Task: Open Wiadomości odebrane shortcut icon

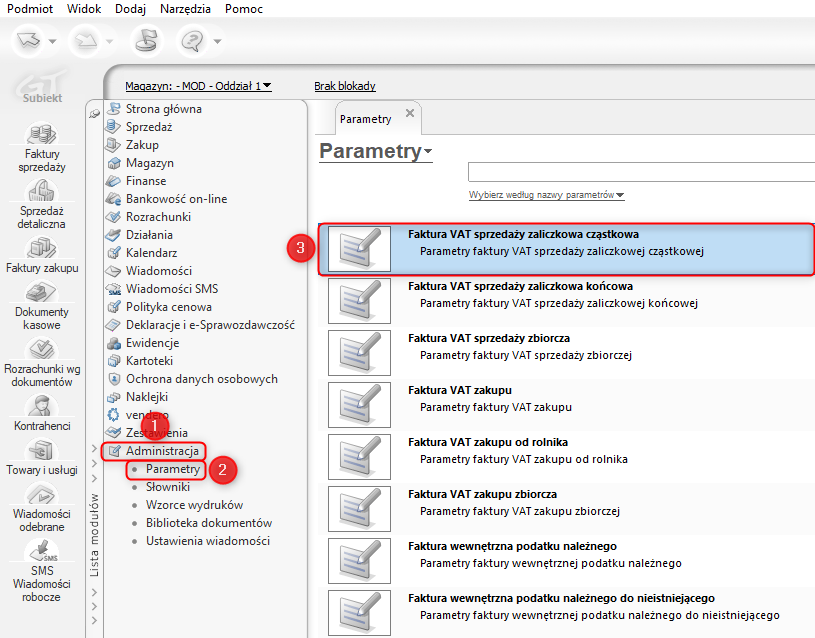Action: (42, 493)
